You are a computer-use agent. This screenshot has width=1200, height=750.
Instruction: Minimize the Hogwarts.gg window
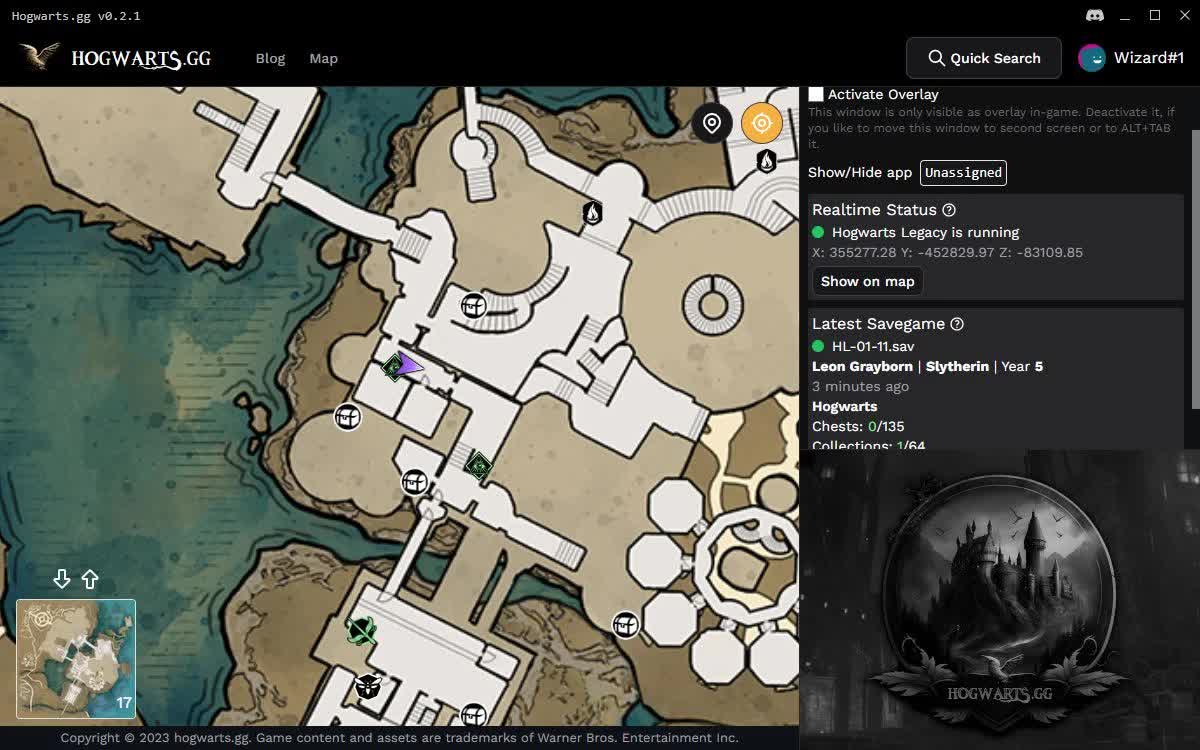[x=1125, y=15]
